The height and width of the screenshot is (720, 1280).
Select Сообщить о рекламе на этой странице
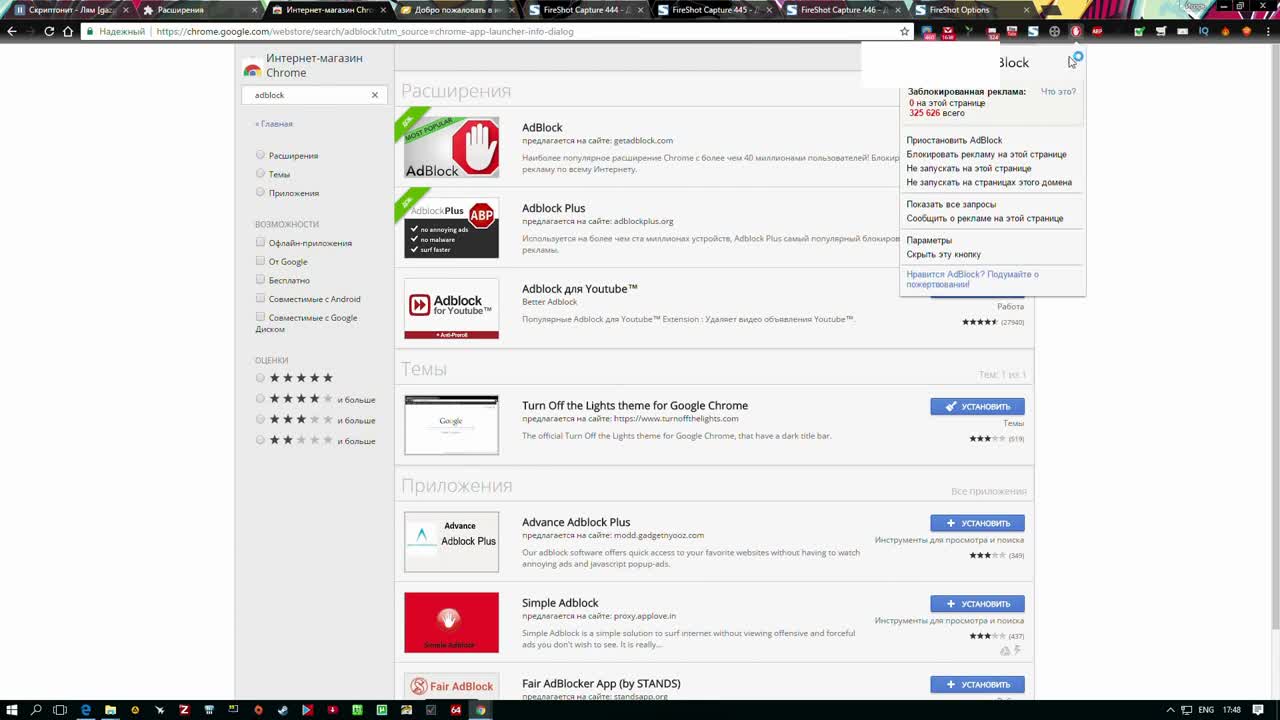pos(984,218)
